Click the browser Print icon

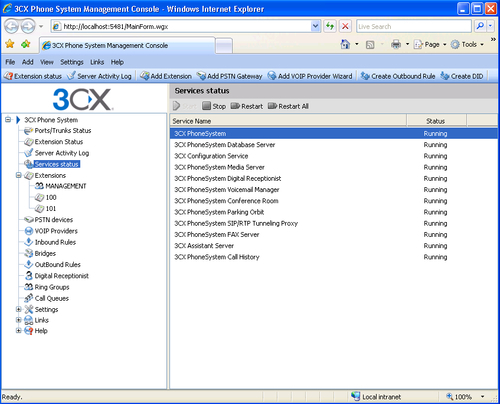coord(396,44)
